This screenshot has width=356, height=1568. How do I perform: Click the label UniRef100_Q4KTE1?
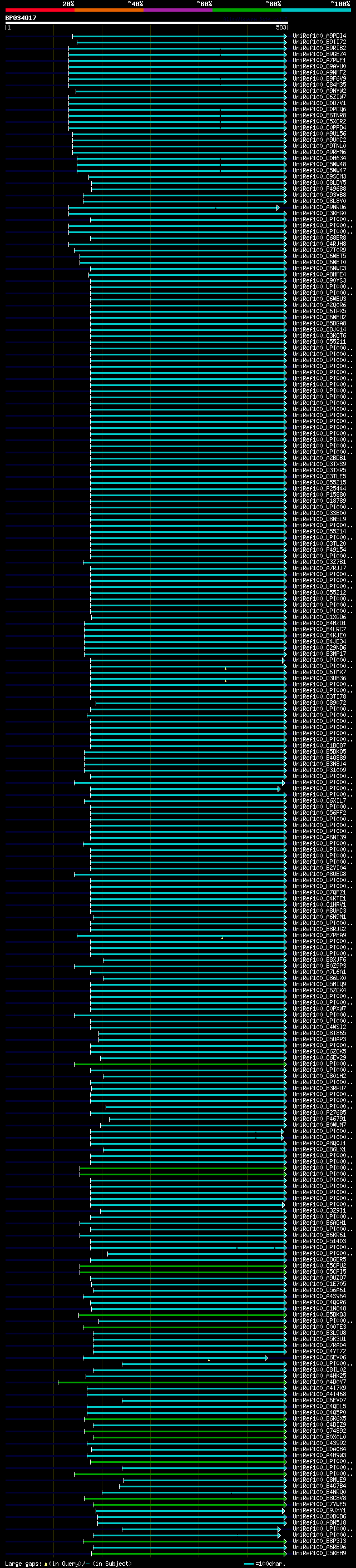pyautogui.click(x=319, y=898)
